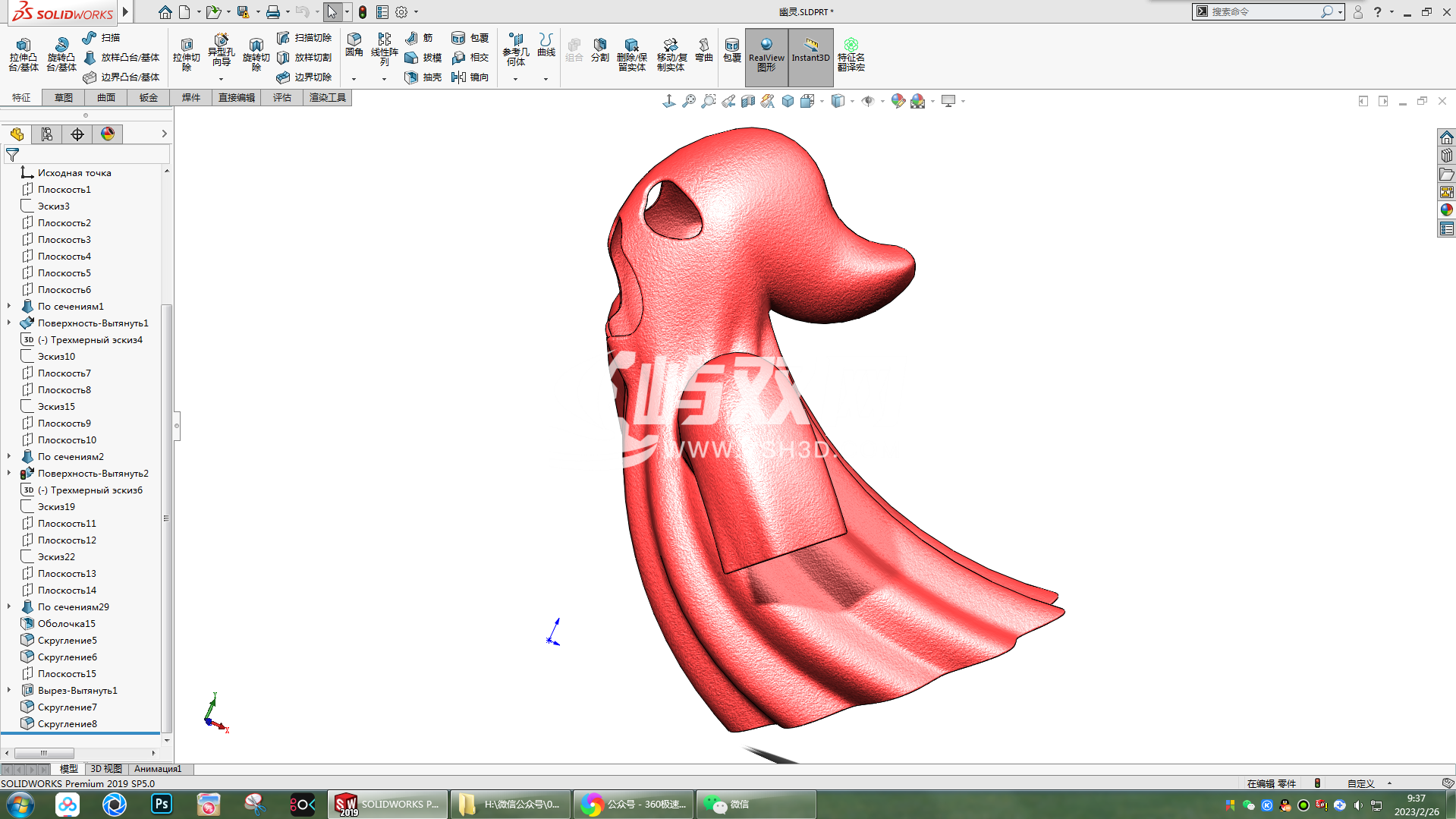Select the 抽壳 shell tool
The image size is (1456, 819).
tap(423, 77)
